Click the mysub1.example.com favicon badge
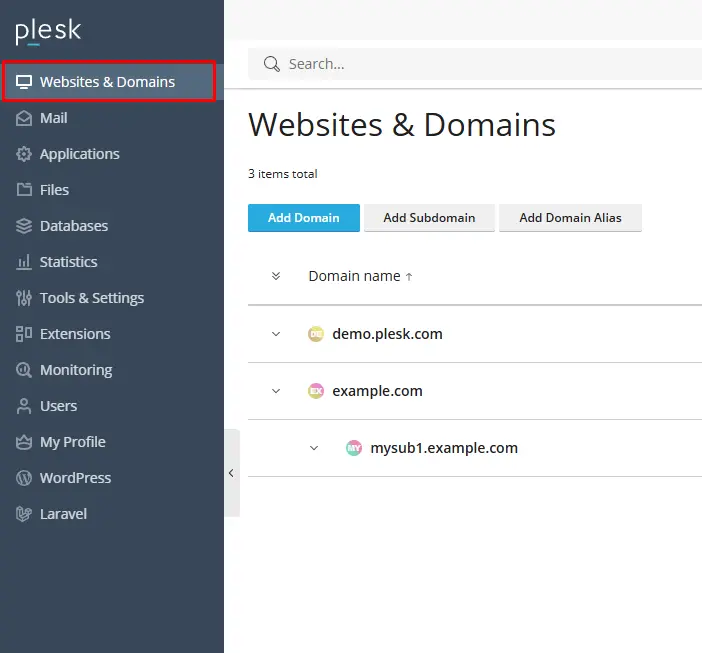The width and height of the screenshot is (702, 653). coord(354,448)
